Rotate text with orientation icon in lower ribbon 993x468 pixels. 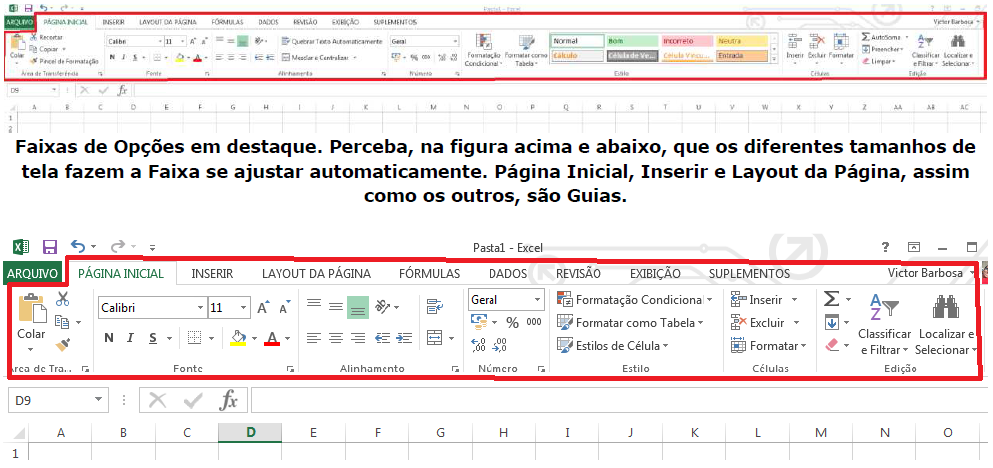[x=382, y=307]
